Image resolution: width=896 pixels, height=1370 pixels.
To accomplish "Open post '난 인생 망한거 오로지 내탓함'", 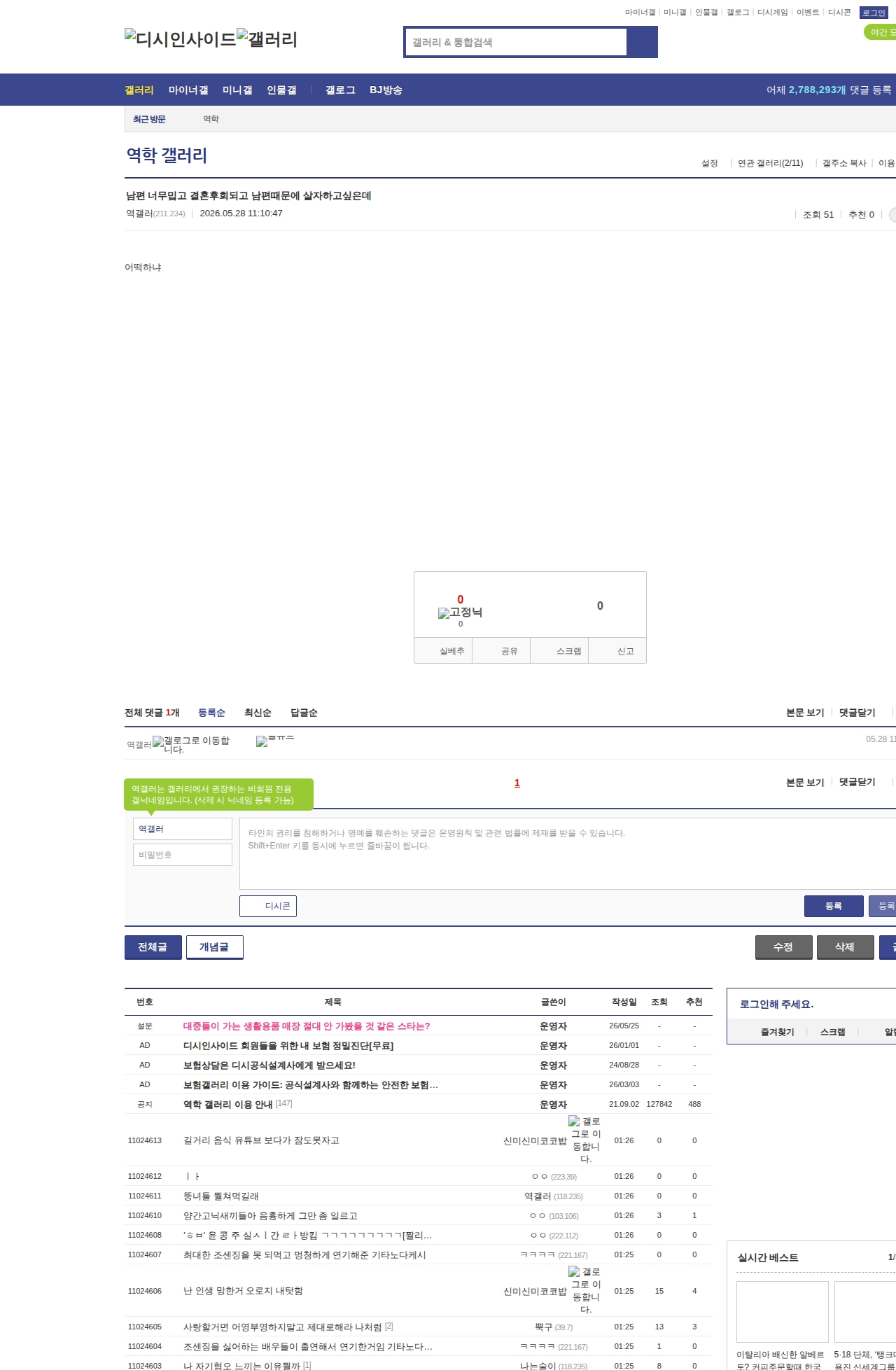I will 243,1291.
